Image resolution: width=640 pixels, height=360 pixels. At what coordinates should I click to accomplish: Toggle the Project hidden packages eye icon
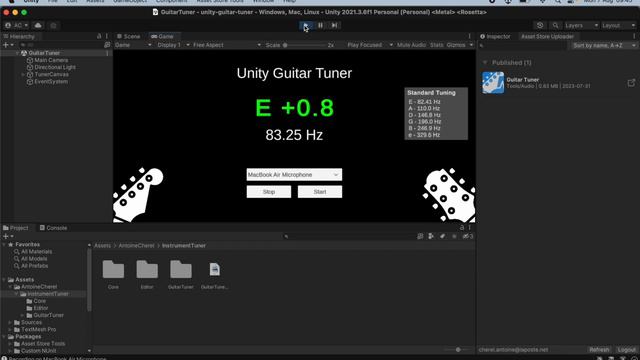point(468,236)
